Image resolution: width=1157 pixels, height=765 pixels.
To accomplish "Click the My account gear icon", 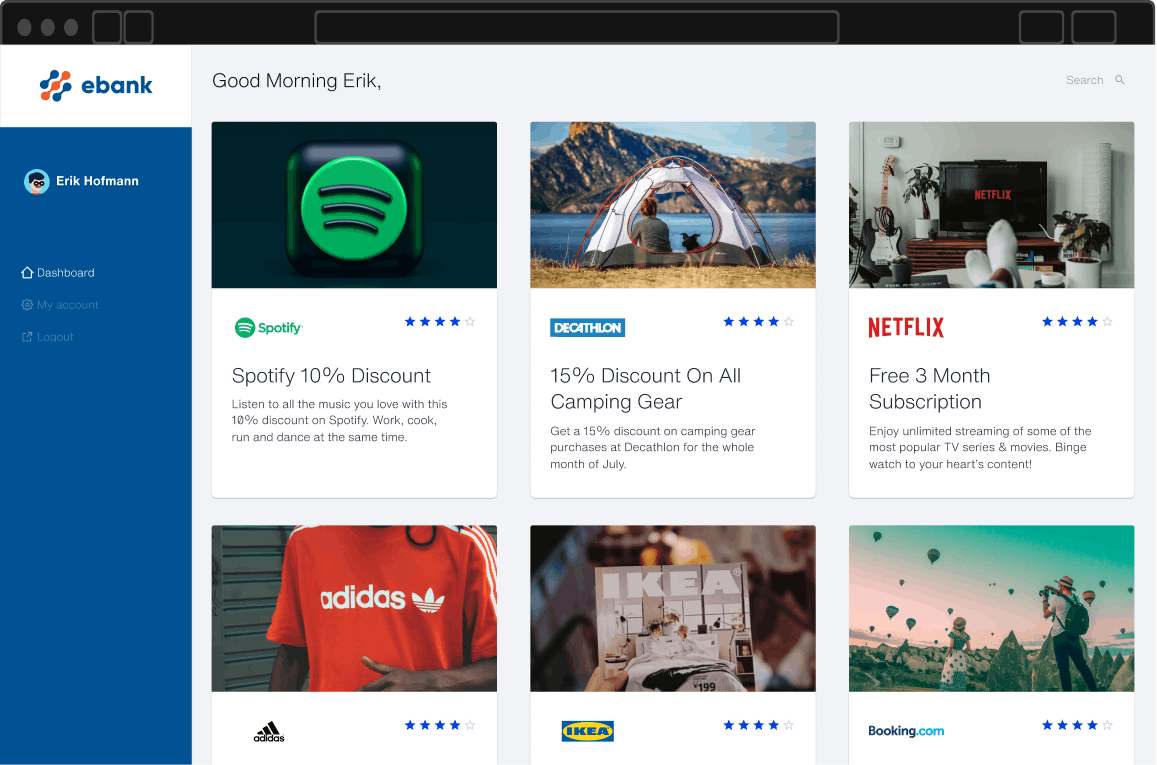I will click(27, 305).
